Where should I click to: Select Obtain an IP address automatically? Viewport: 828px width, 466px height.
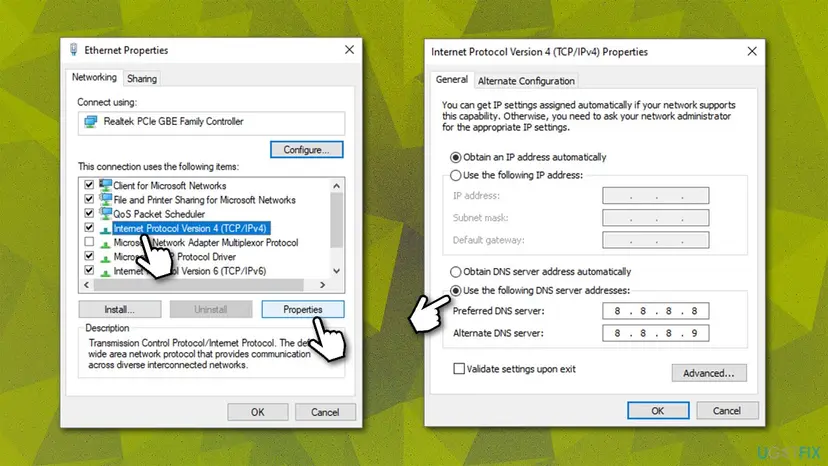click(x=455, y=157)
